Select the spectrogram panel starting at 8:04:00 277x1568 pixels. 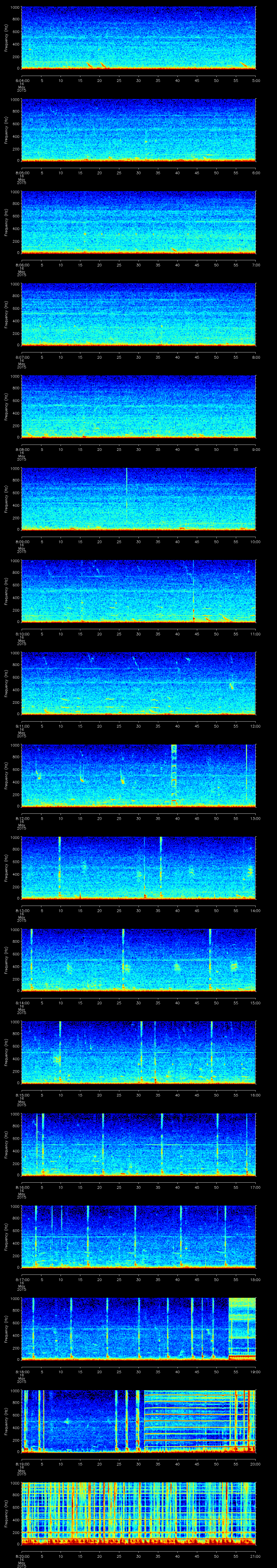[x=139, y=38]
